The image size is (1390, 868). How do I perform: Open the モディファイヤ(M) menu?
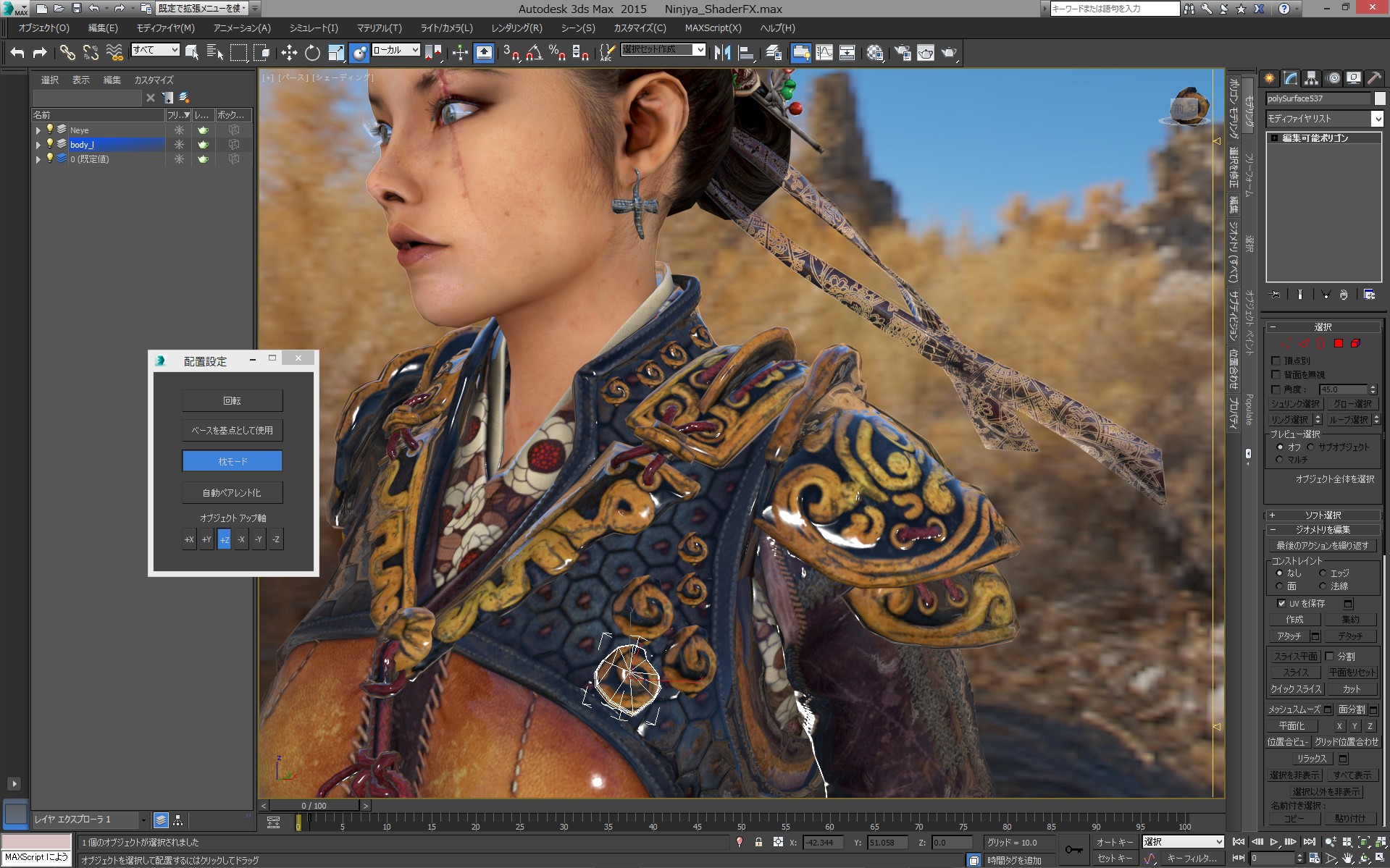165,28
